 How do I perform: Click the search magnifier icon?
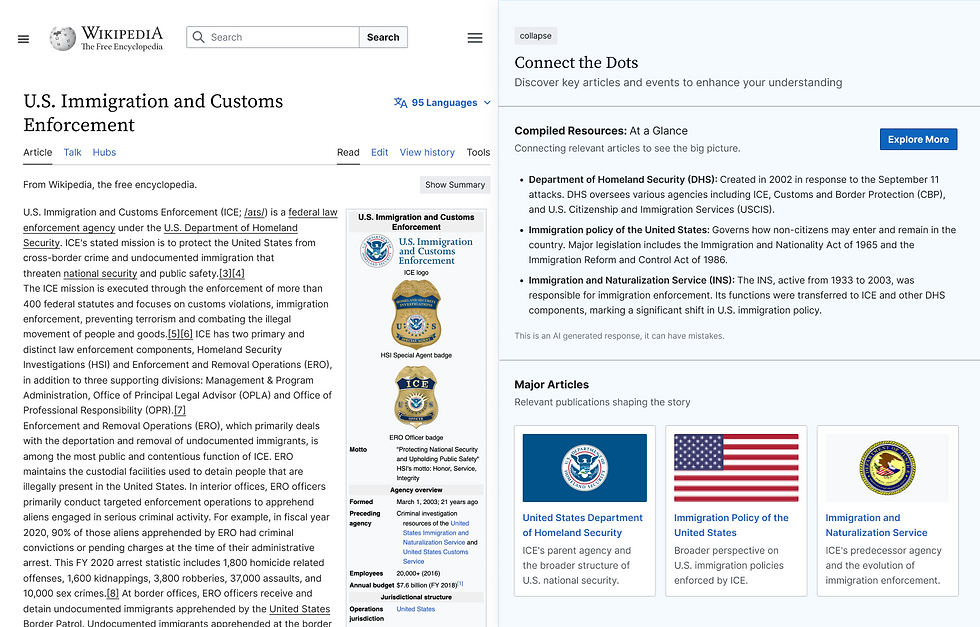pyautogui.click(x=198, y=37)
